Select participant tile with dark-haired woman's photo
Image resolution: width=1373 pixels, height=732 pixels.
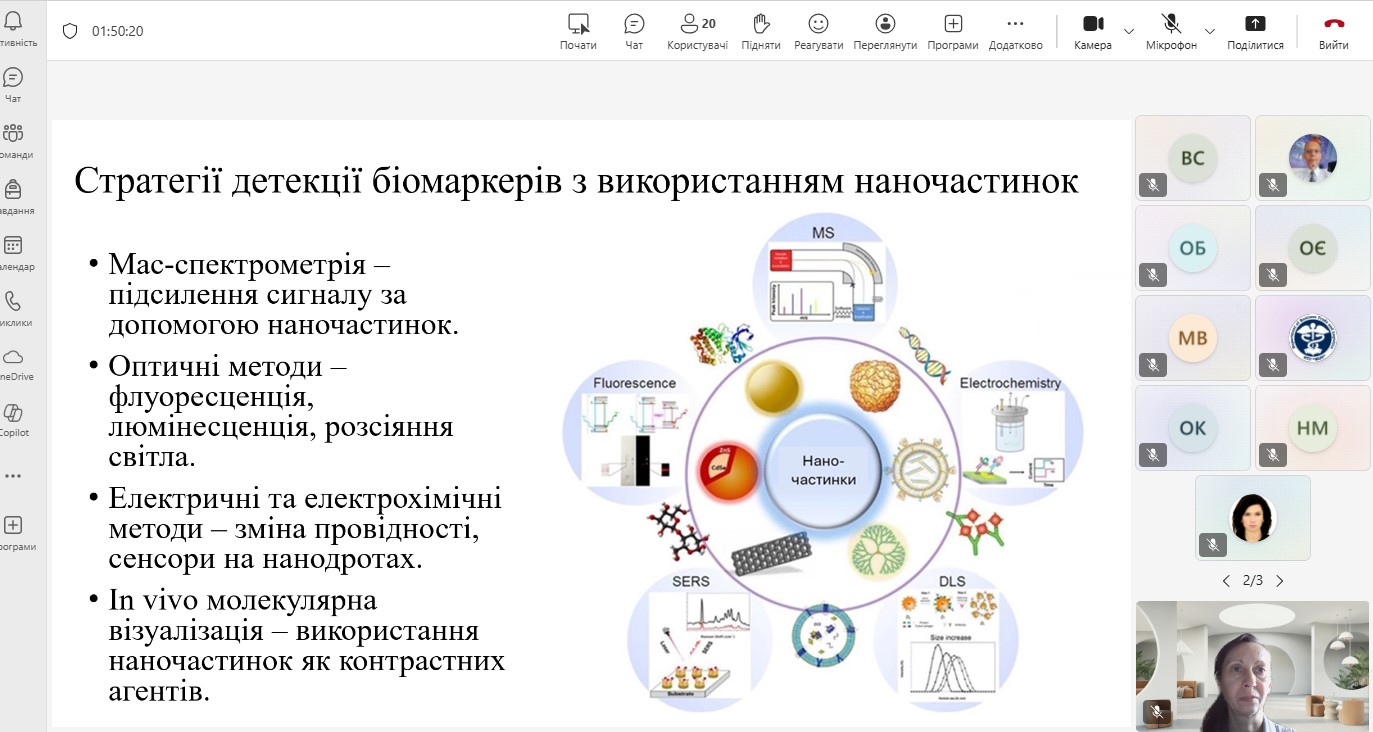(1253, 518)
